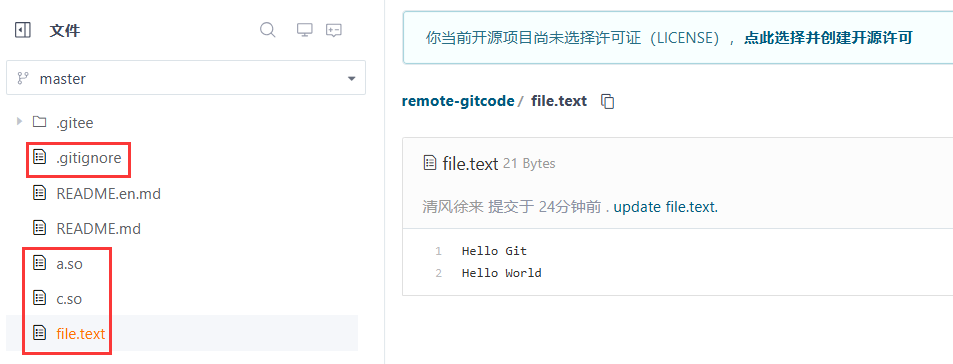Click the README.md file icon
The height and width of the screenshot is (364, 953).
tap(40, 228)
